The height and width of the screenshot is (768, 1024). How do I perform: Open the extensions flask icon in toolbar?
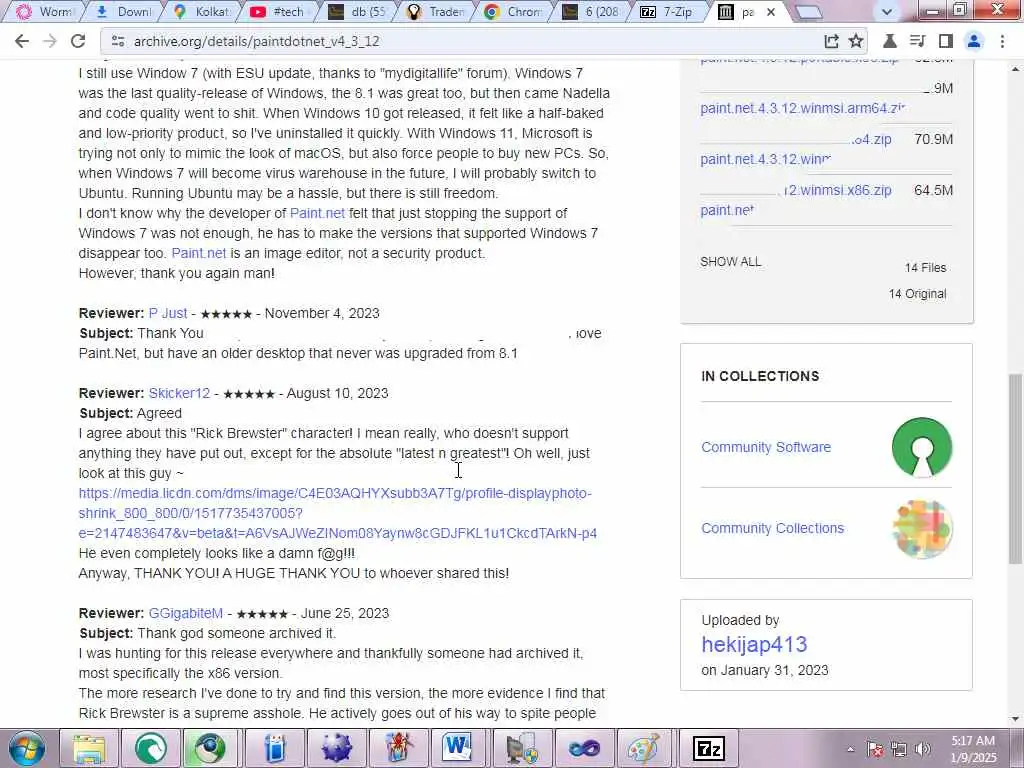[889, 41]
